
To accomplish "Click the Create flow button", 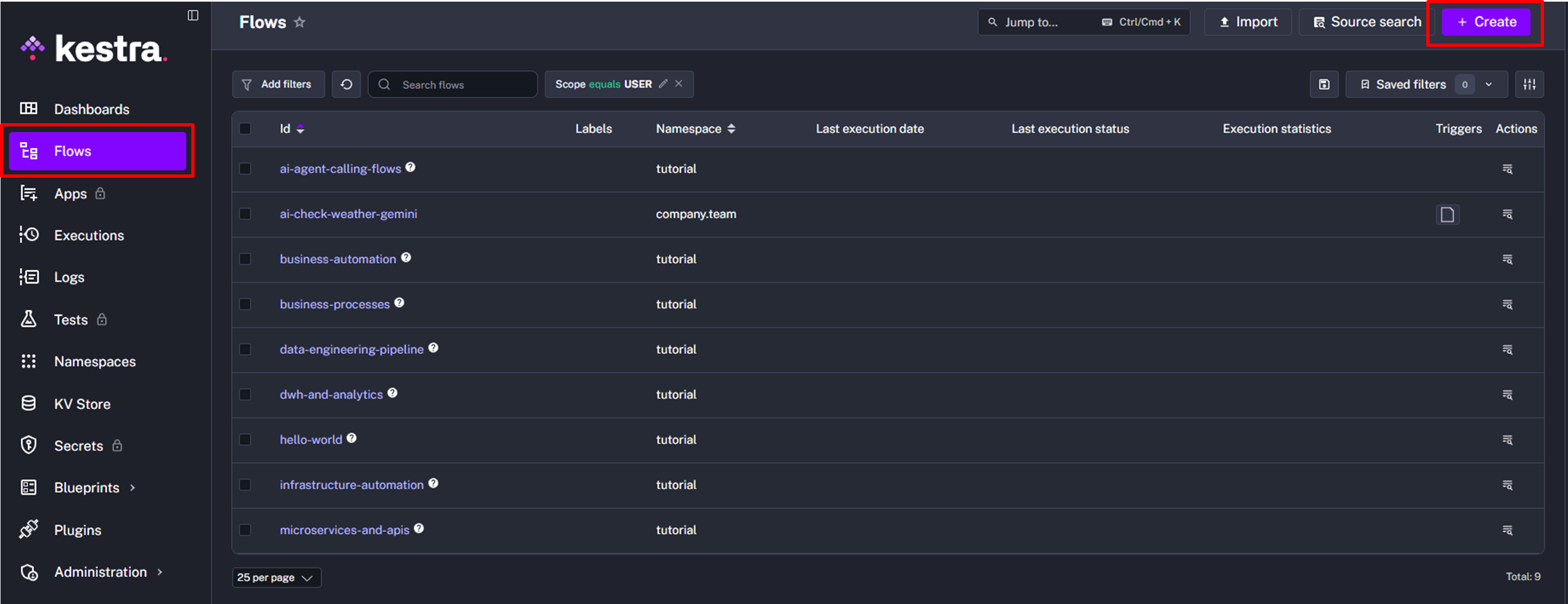I will (x=1486, y=22).
